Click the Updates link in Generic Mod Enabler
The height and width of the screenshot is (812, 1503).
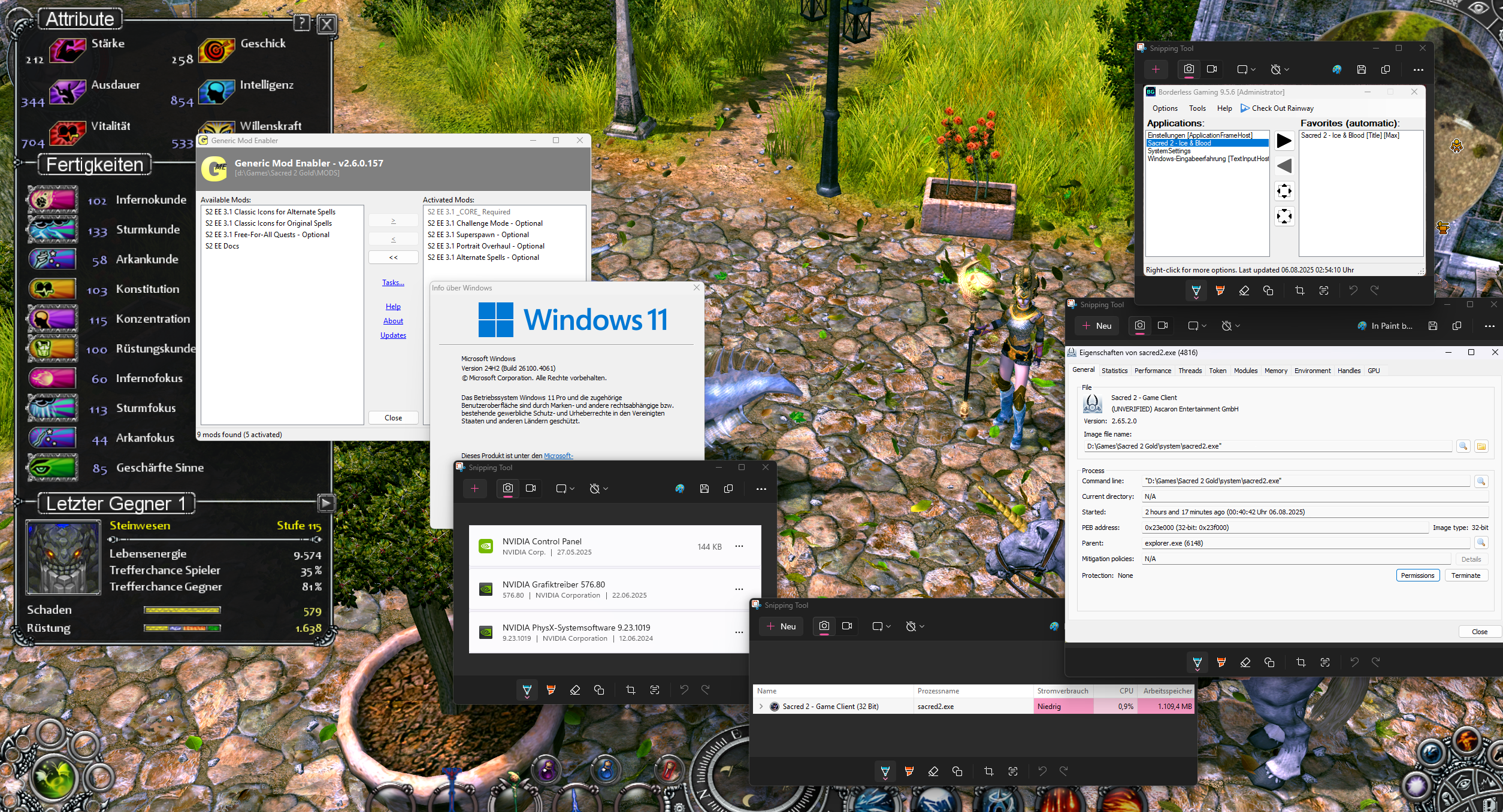393,335
